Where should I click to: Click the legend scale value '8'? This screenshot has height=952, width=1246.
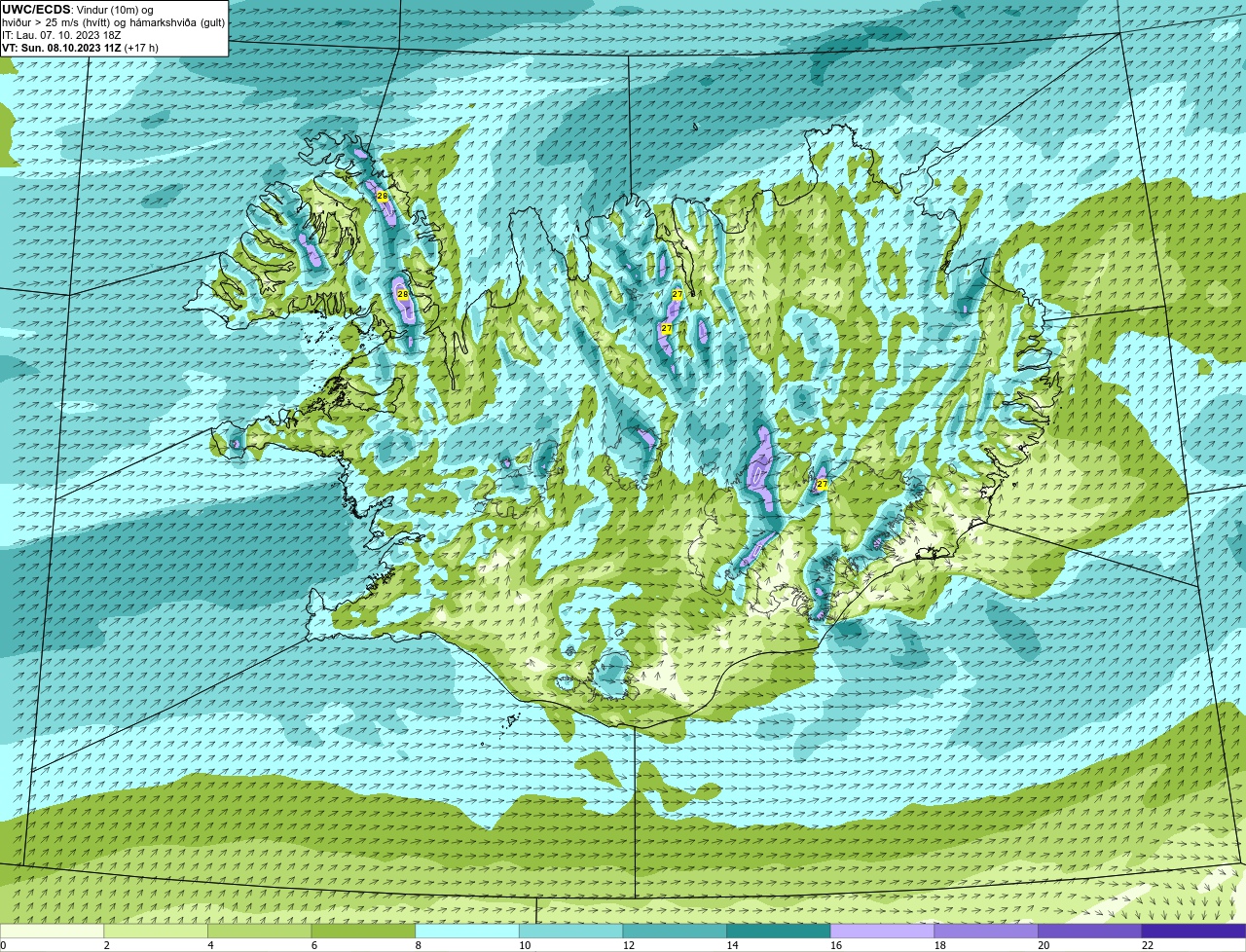[x=419, y=945]
